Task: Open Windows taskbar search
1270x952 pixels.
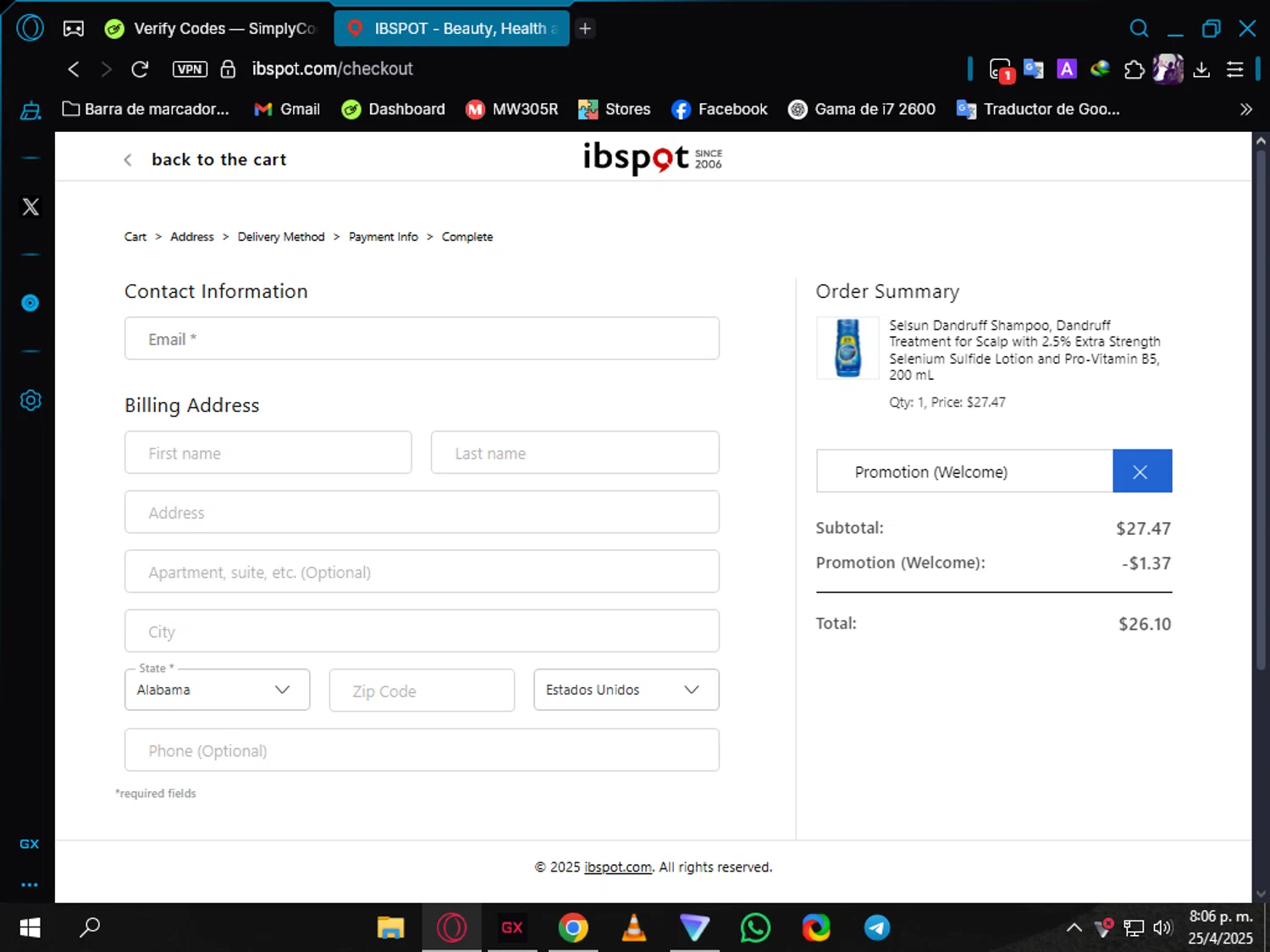Action: tap(90, 928)
